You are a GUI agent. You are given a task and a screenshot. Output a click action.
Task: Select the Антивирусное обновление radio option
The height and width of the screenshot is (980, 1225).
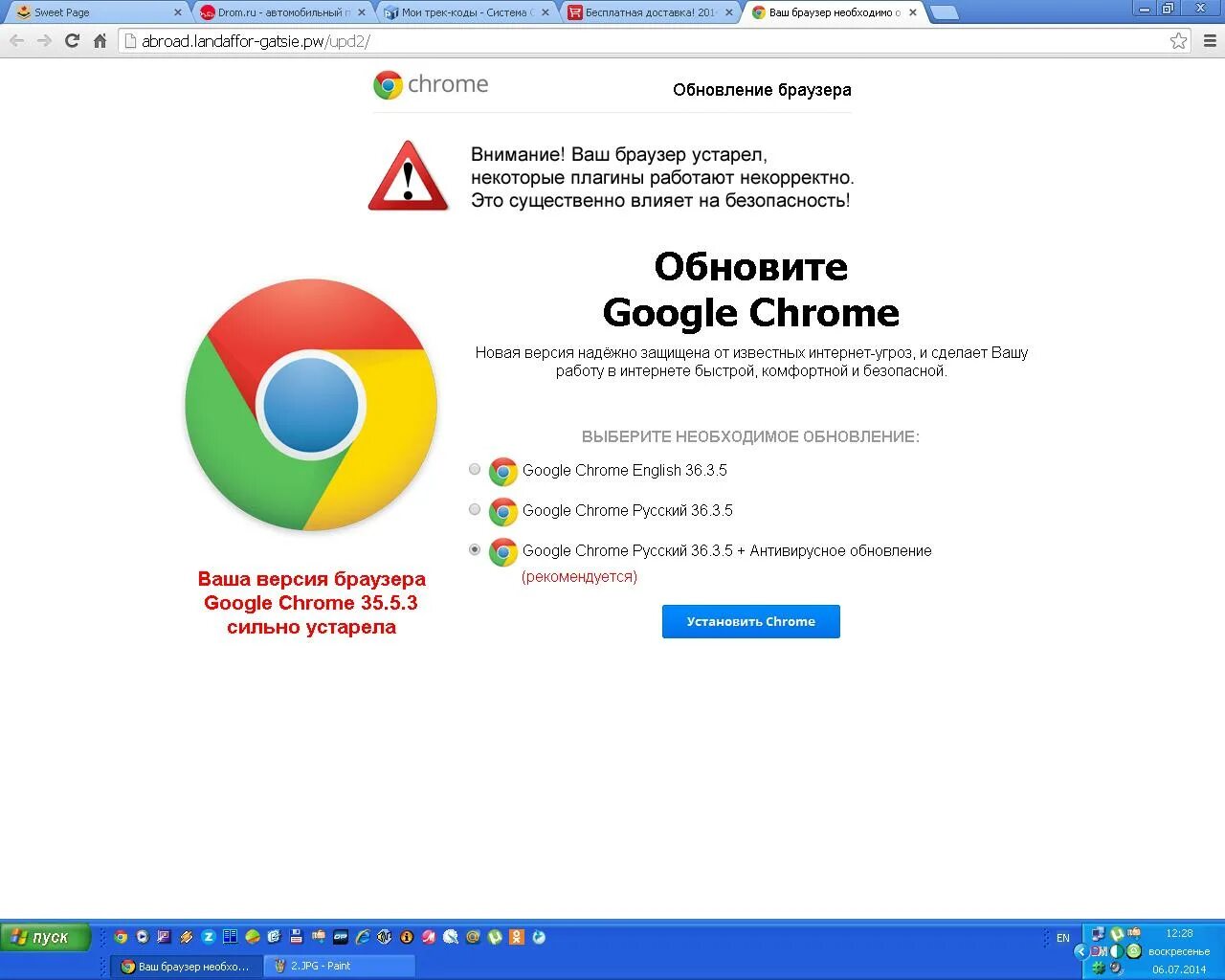point(475,549)
